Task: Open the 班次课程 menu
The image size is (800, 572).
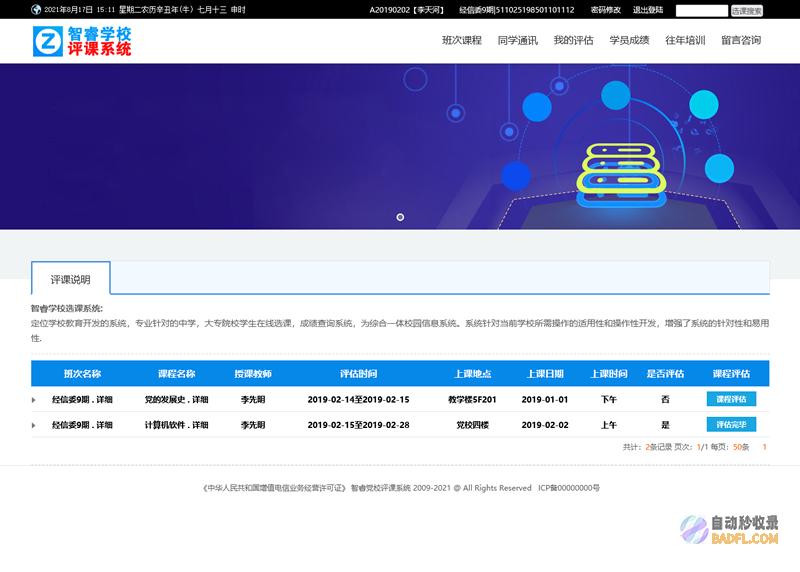Action: 462,40
